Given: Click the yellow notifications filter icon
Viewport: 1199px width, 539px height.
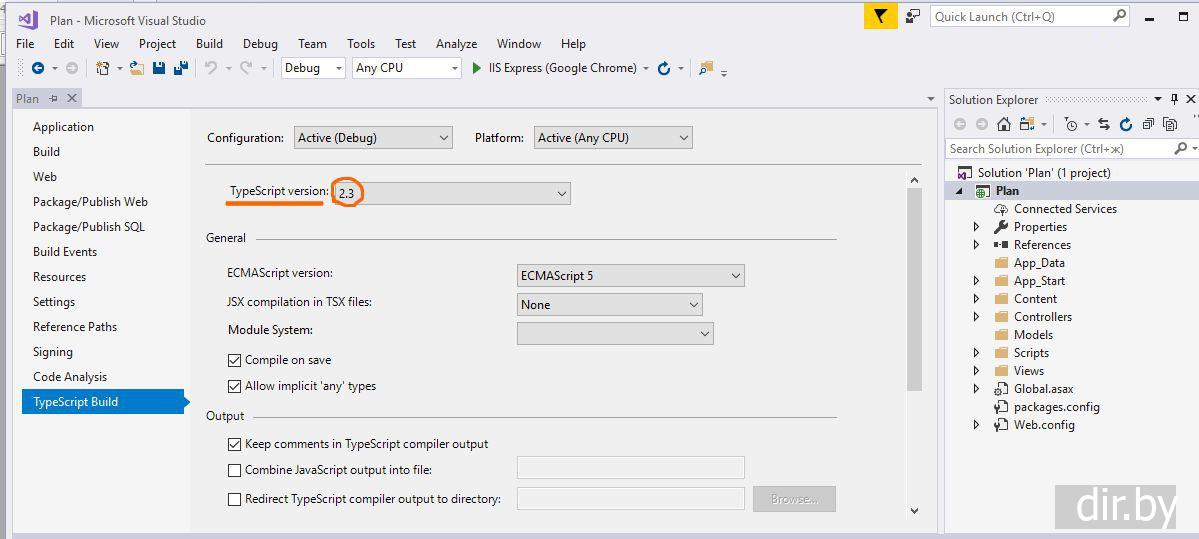Looking at the screenshot, I should click(880, 16).
